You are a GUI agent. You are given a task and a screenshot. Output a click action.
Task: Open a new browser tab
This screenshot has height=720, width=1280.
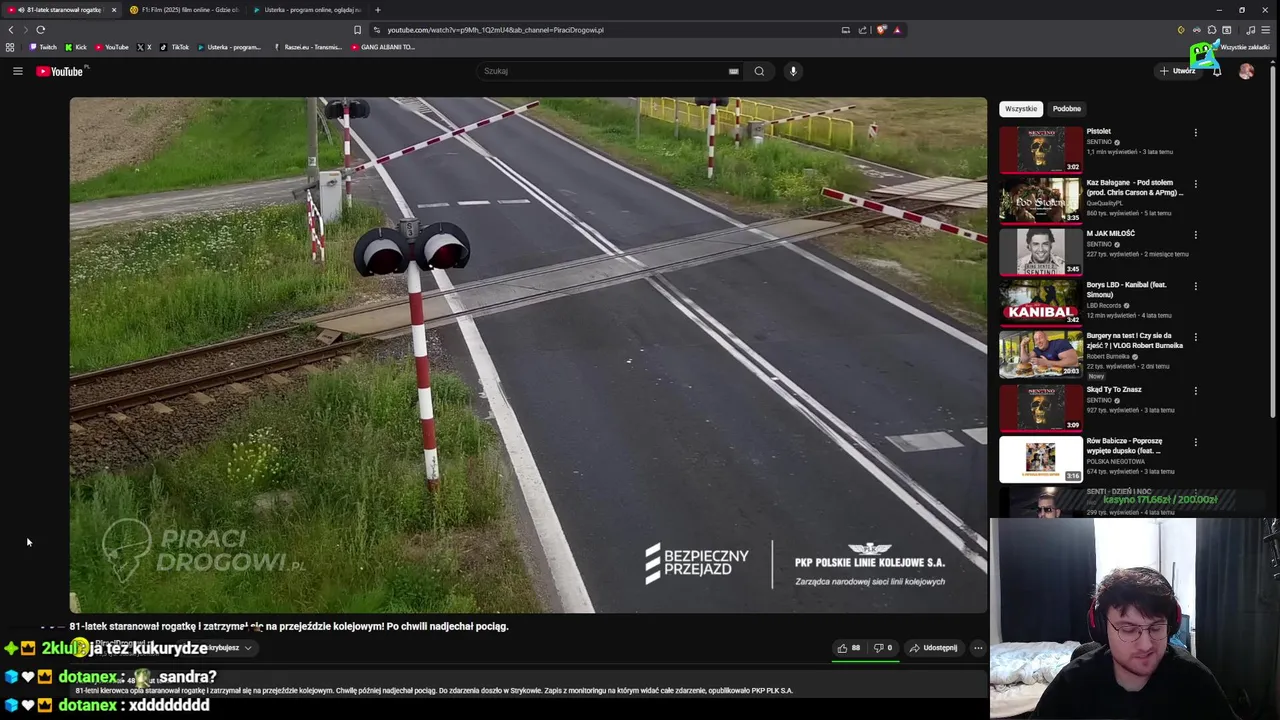[x=377, y=10]
